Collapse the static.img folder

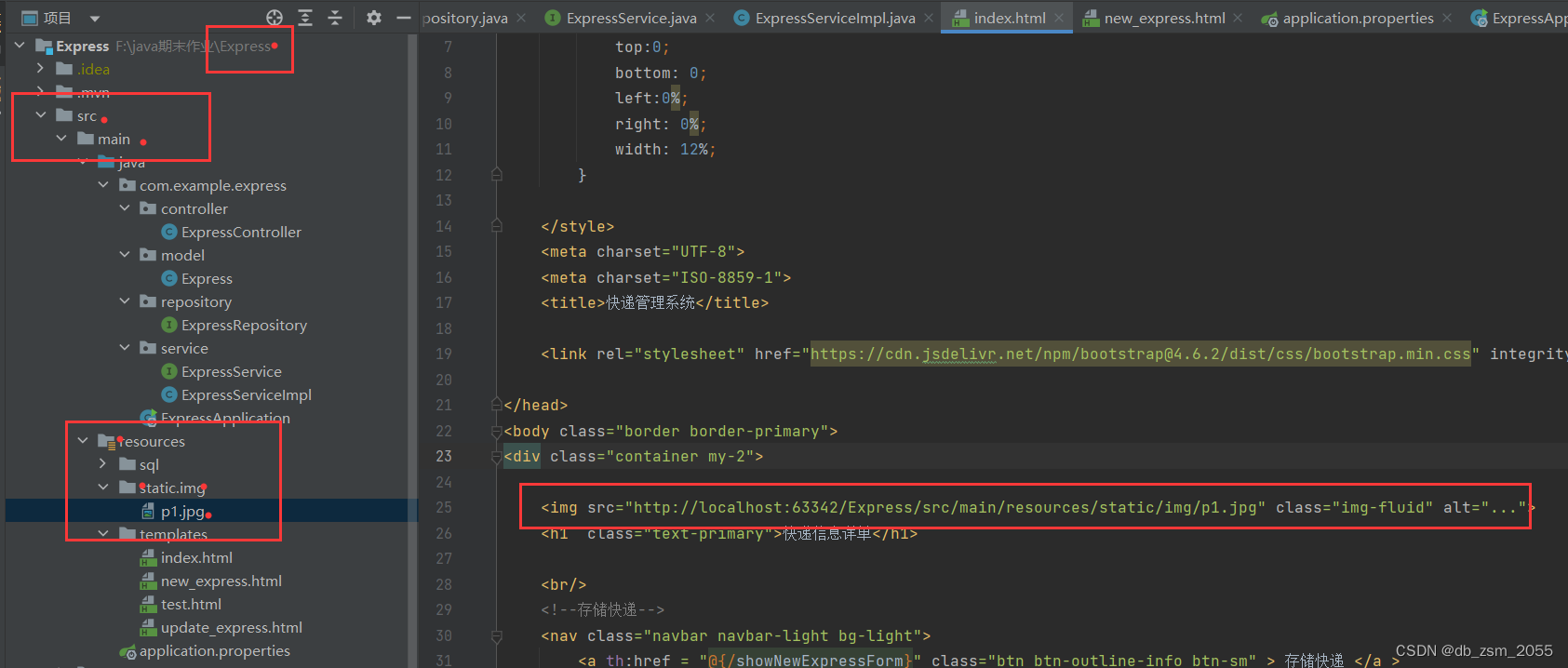coord(103,487)
